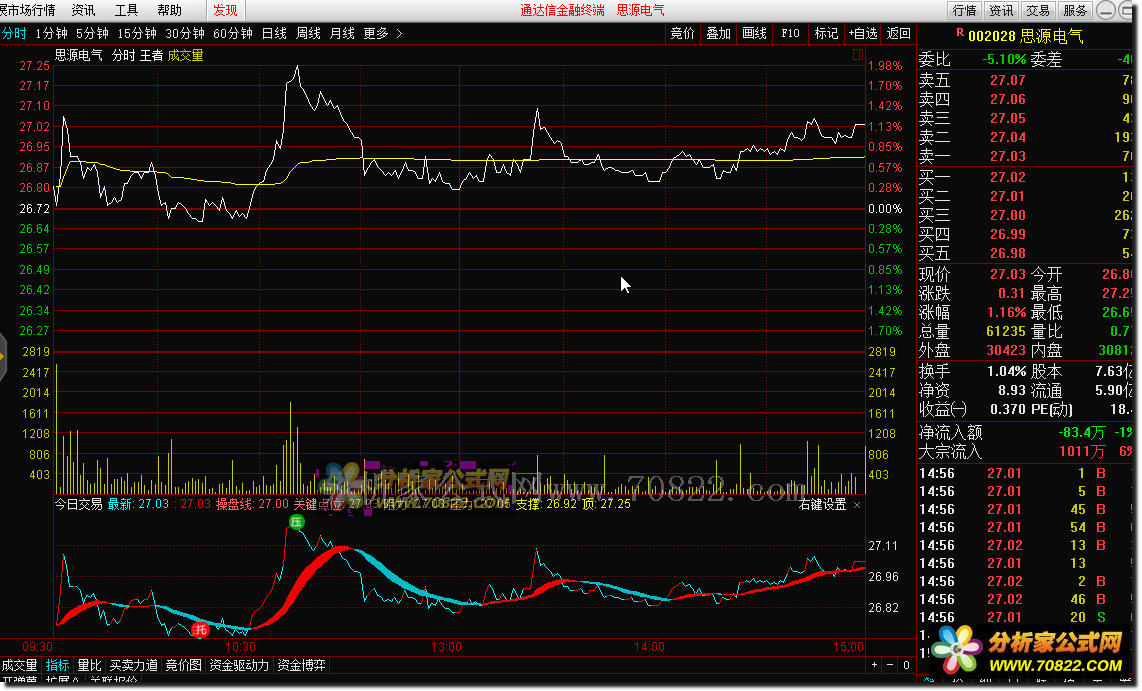Image resolution: width=1142 pixels, height=691 pixels.
Task: Click the 买一 27.02 order row
Action: pos(1025,177)
